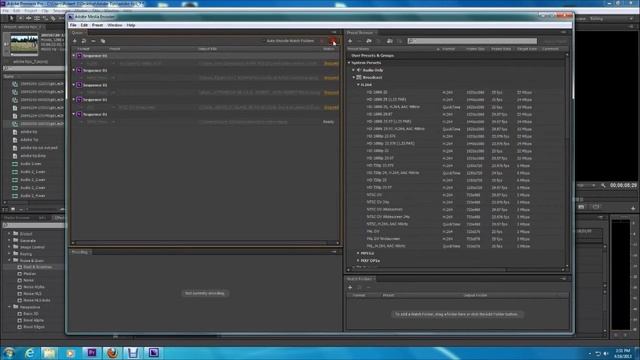Stop the Queue encoding
This screenshot has width=640, height=360.
(322, 41)
